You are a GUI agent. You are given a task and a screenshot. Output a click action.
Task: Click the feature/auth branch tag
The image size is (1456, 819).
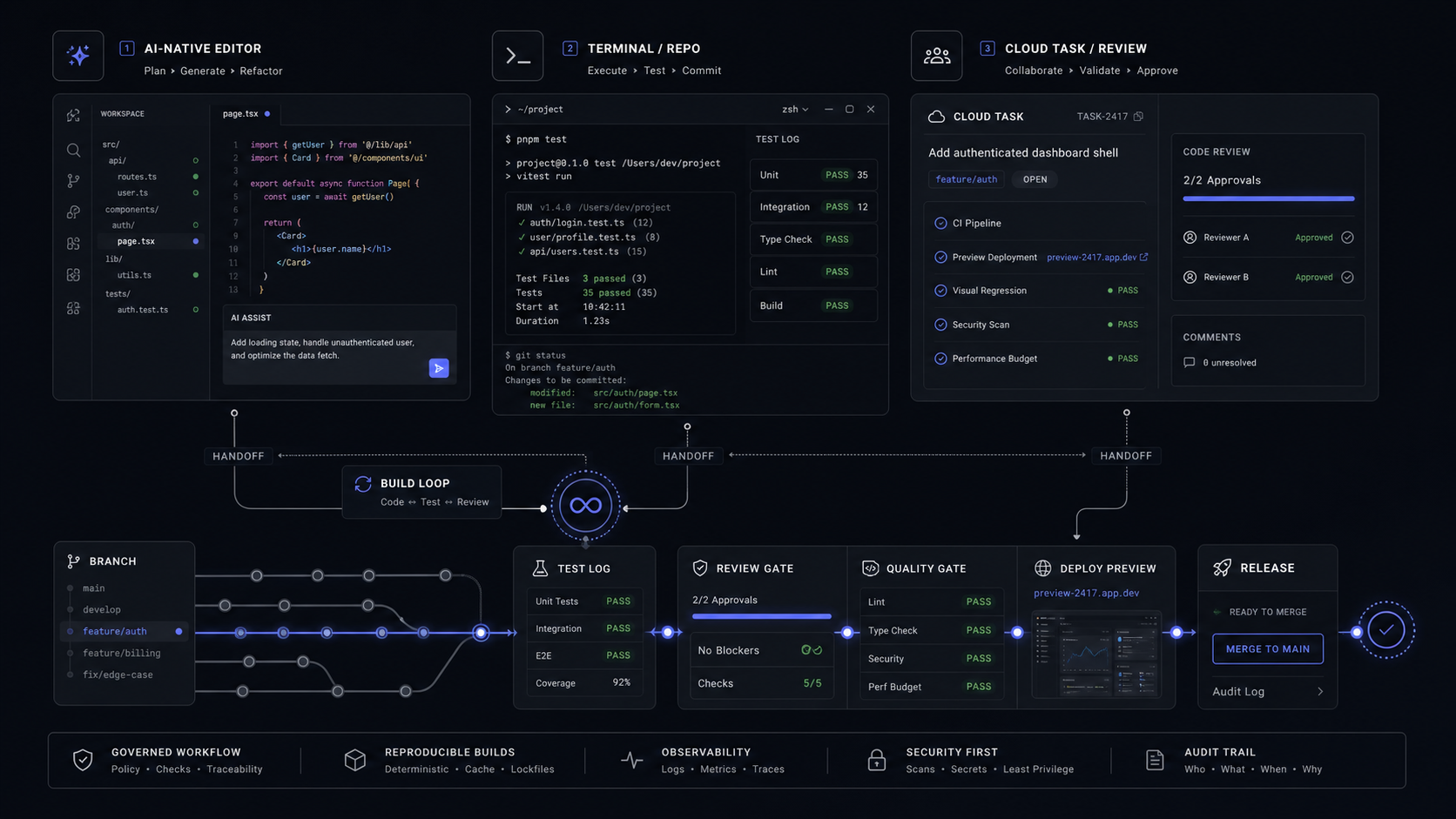[x=966, y=179]
